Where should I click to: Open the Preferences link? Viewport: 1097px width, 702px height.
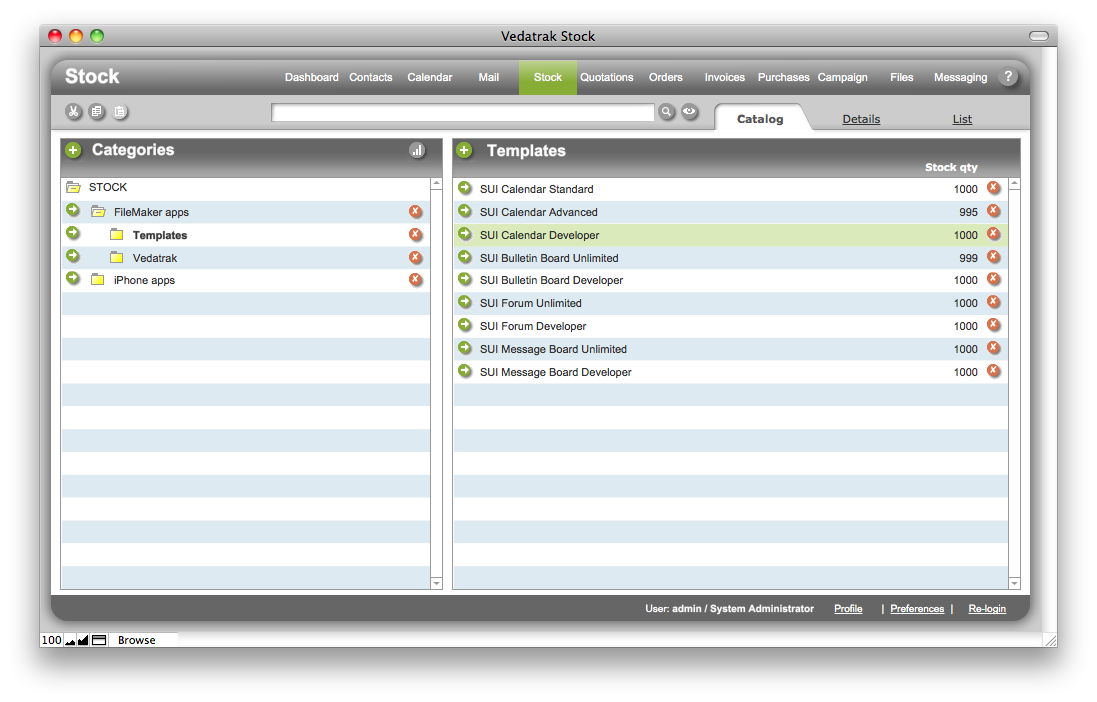coord(917,608)
